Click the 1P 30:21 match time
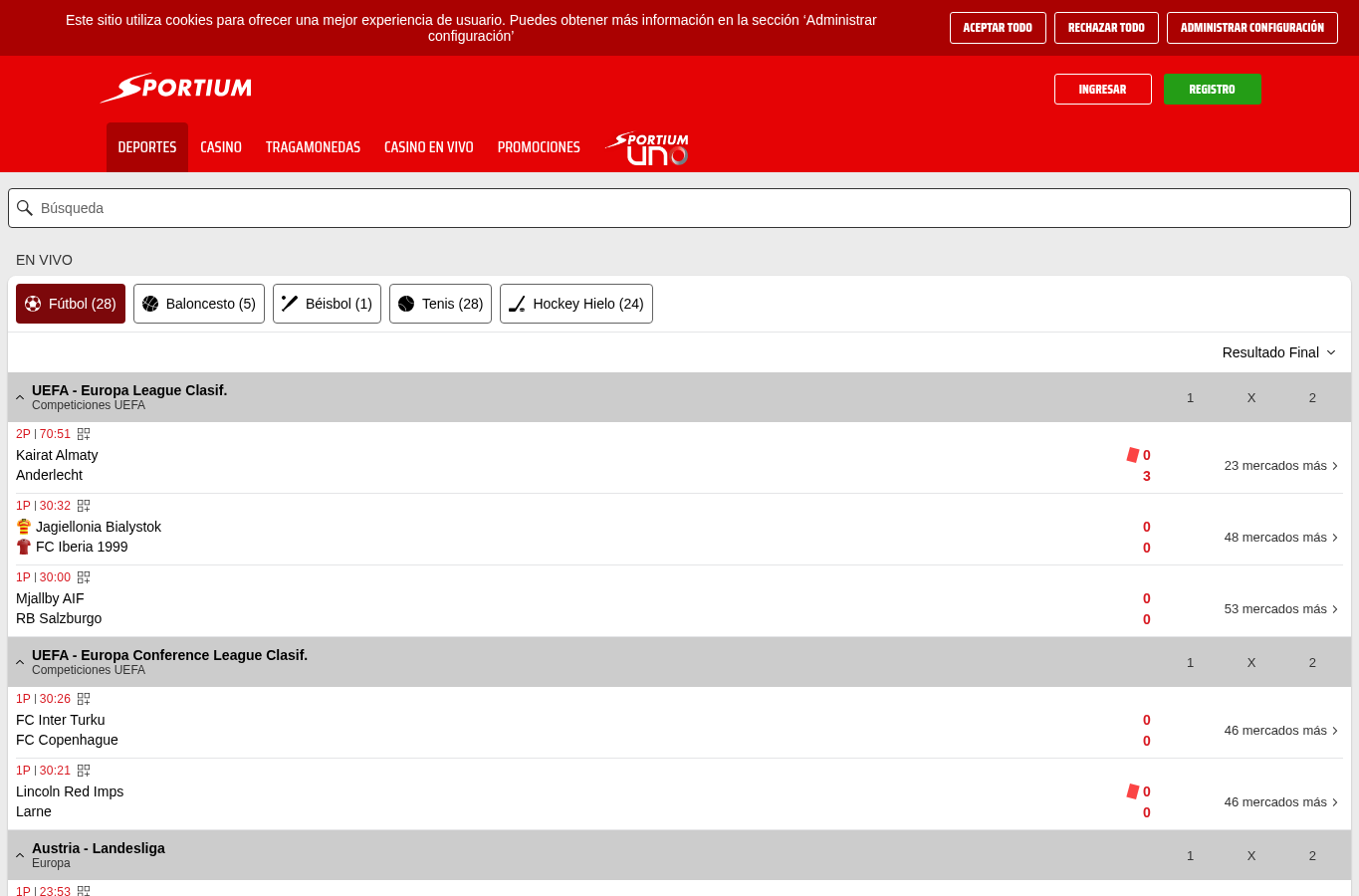This screenshot has height=896, width=1359. click(x=43, y=771)
